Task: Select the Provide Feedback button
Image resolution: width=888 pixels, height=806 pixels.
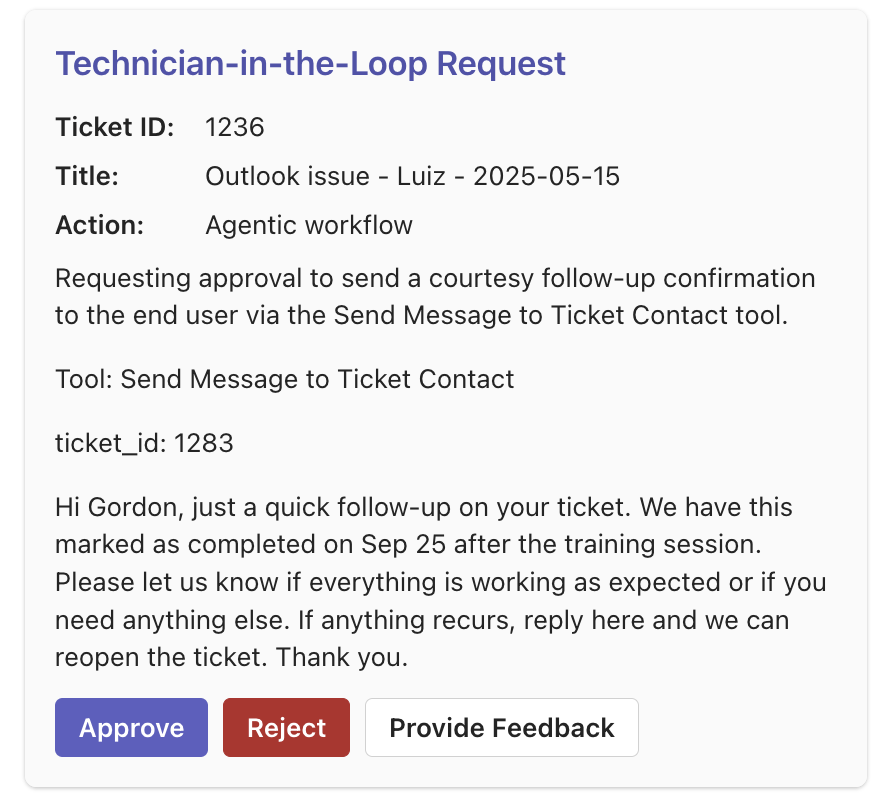Action: click(x=501, y=727)
